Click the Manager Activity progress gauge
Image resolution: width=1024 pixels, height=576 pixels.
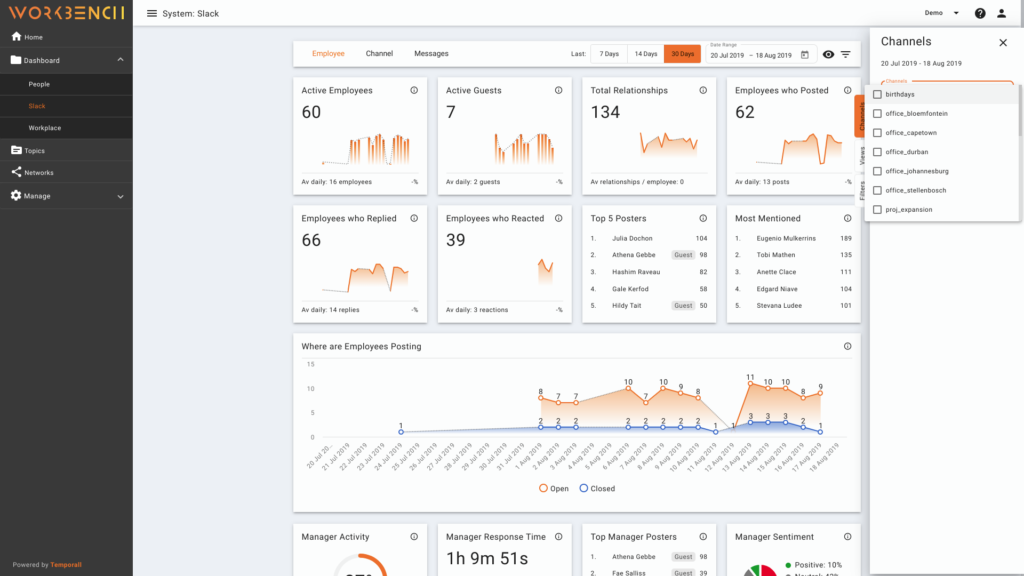pyautogui.click(x=360, y=565)
